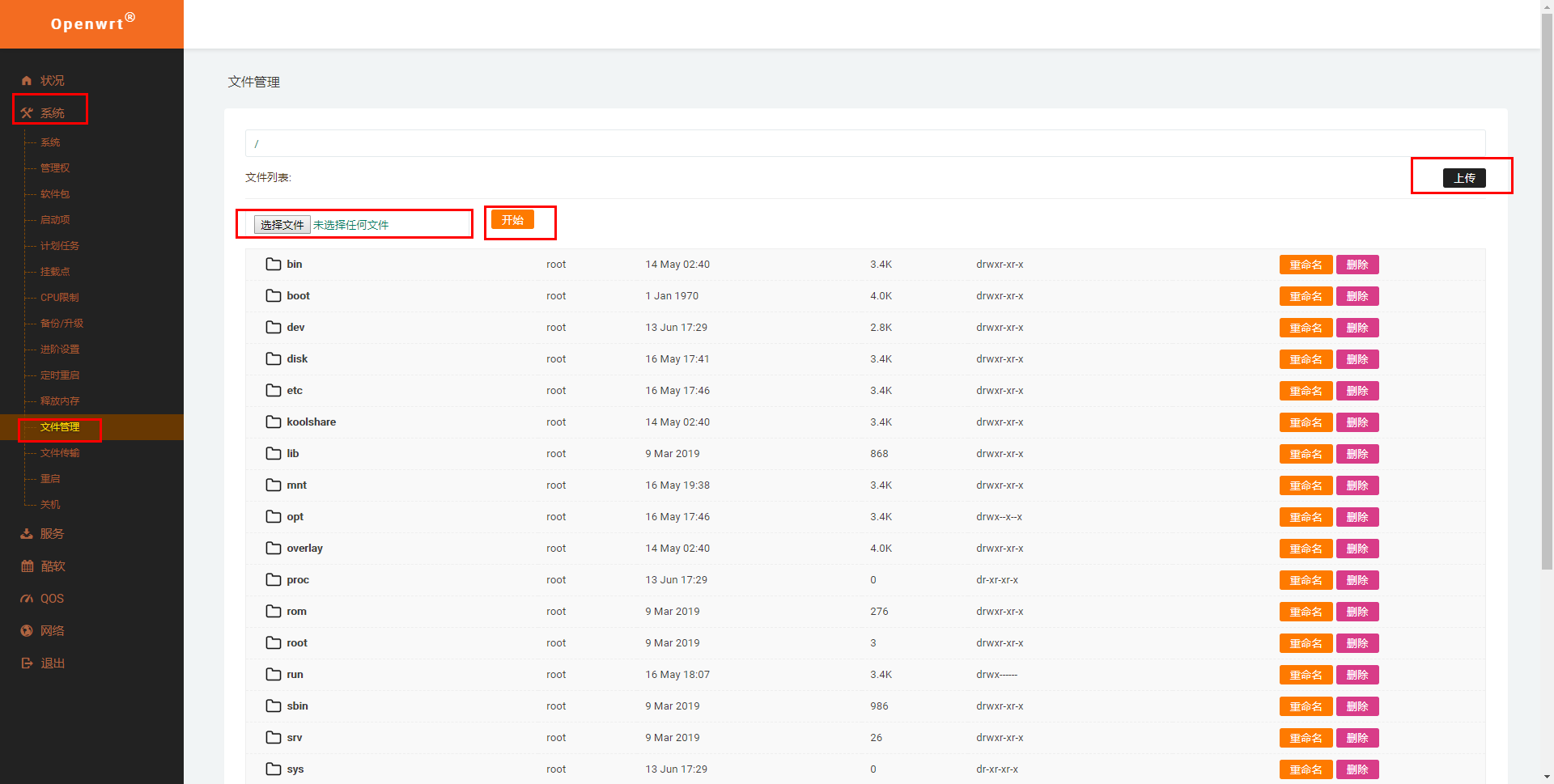
Task: Delete the sys folder
Action: pyautogui.click(x=1357, y=769)
